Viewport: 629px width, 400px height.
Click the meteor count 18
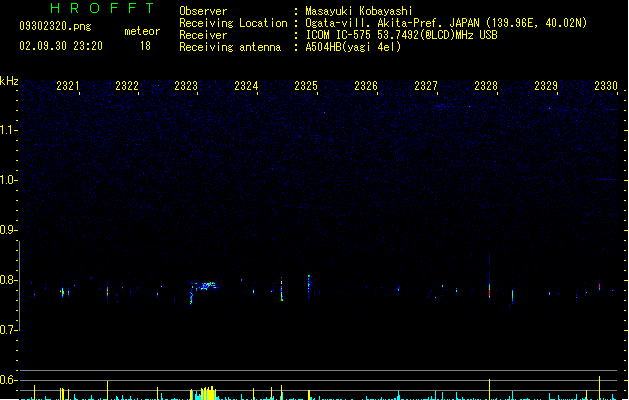[145, 46]
